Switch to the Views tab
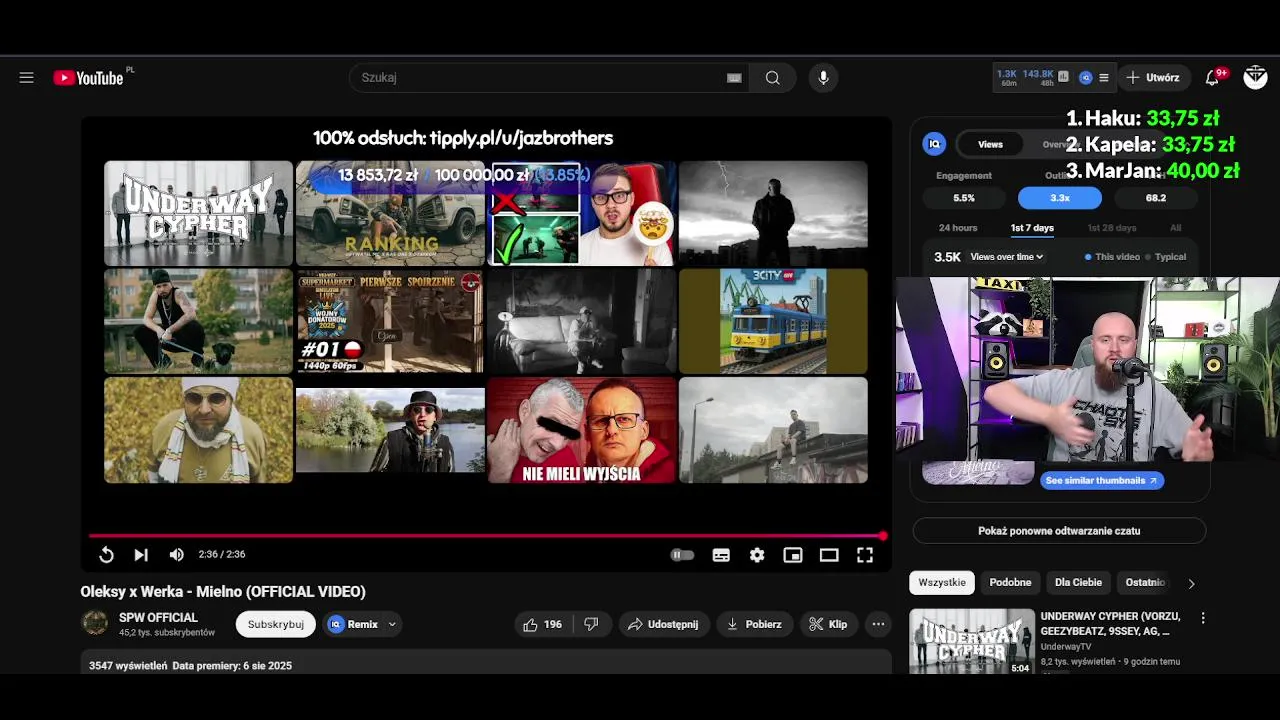The height and width of the screenshot is (720, 1280). pyautogui.click(x=990, y=144)
